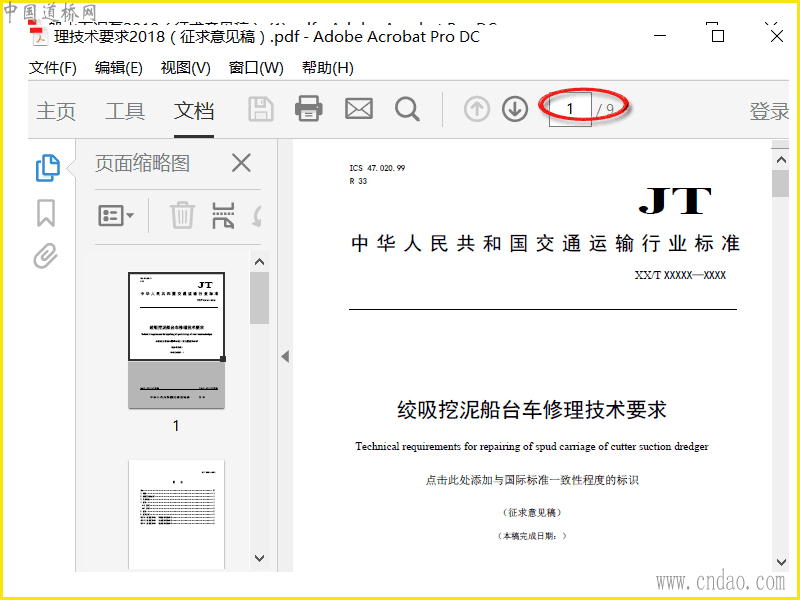This screenshot has height=600, width=800.
Task: Click thumbnail panel scroll down arrow
Action: pyautogui.click(x=259, y=558)
